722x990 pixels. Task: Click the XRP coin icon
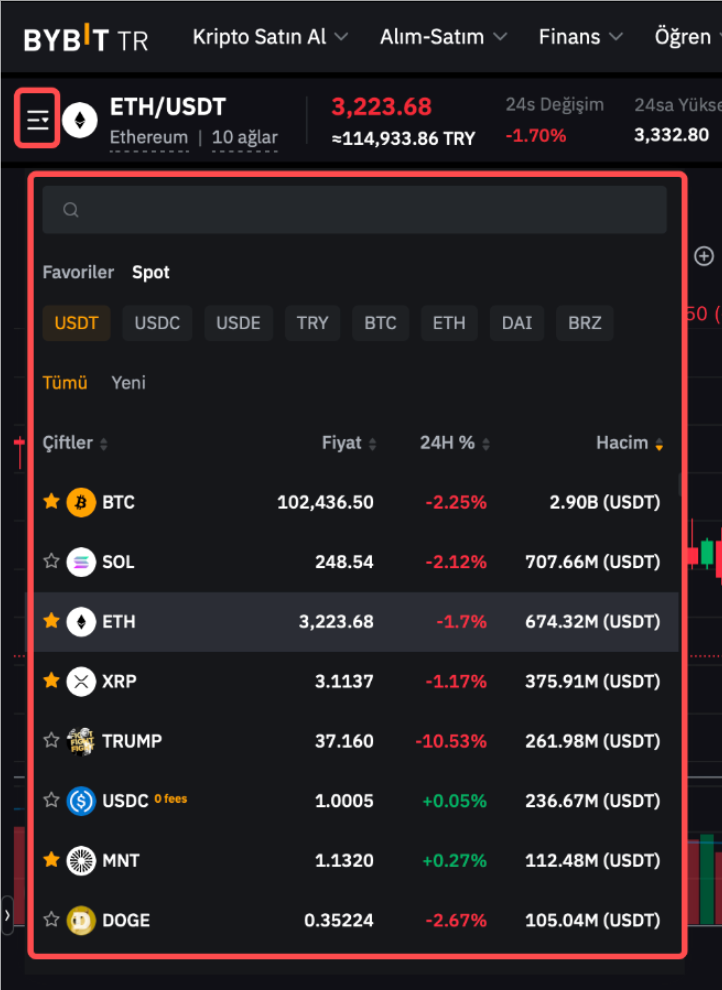pos(81,682)
